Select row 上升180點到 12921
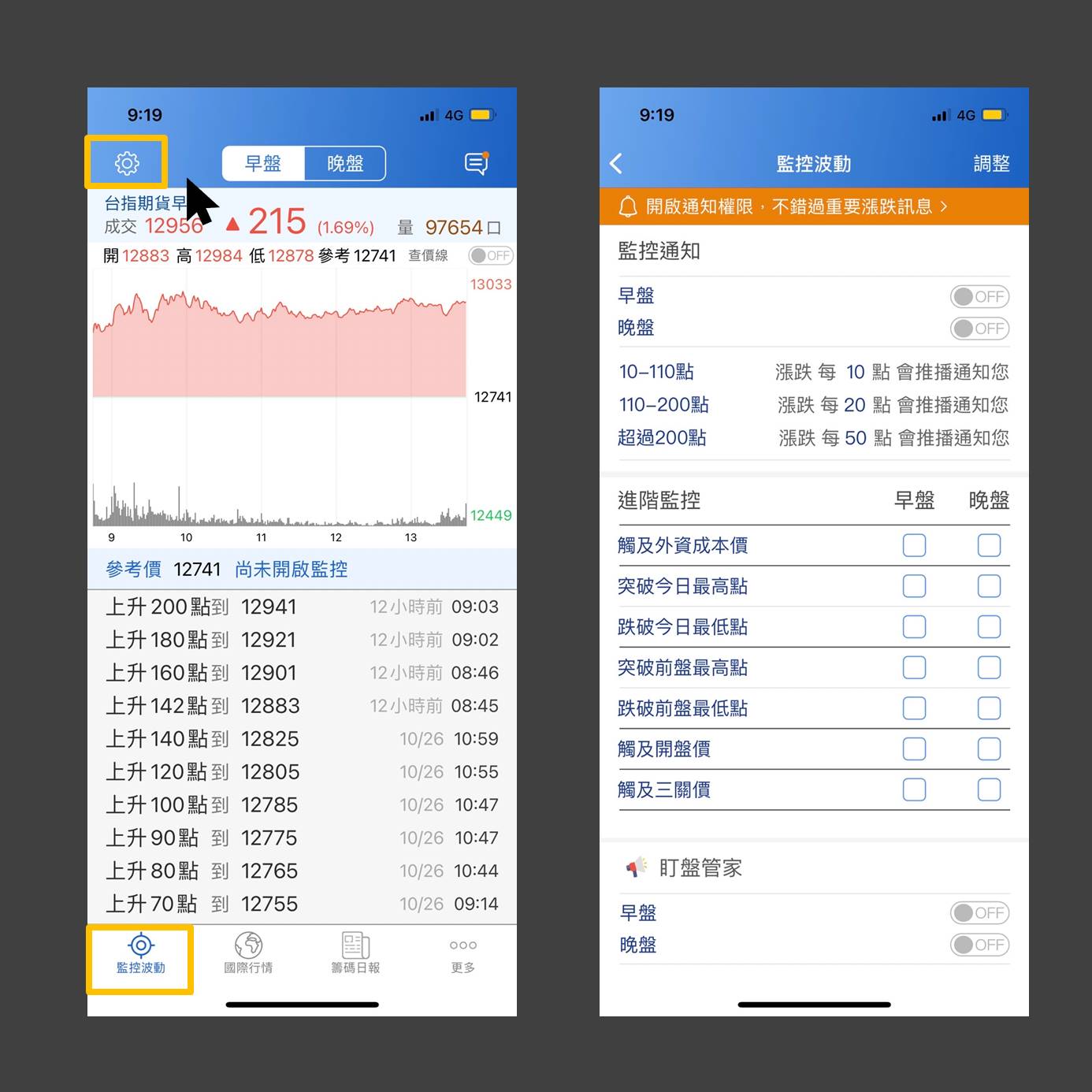The width and height of the screenshot is (1092, 1092). coord(302,640)
